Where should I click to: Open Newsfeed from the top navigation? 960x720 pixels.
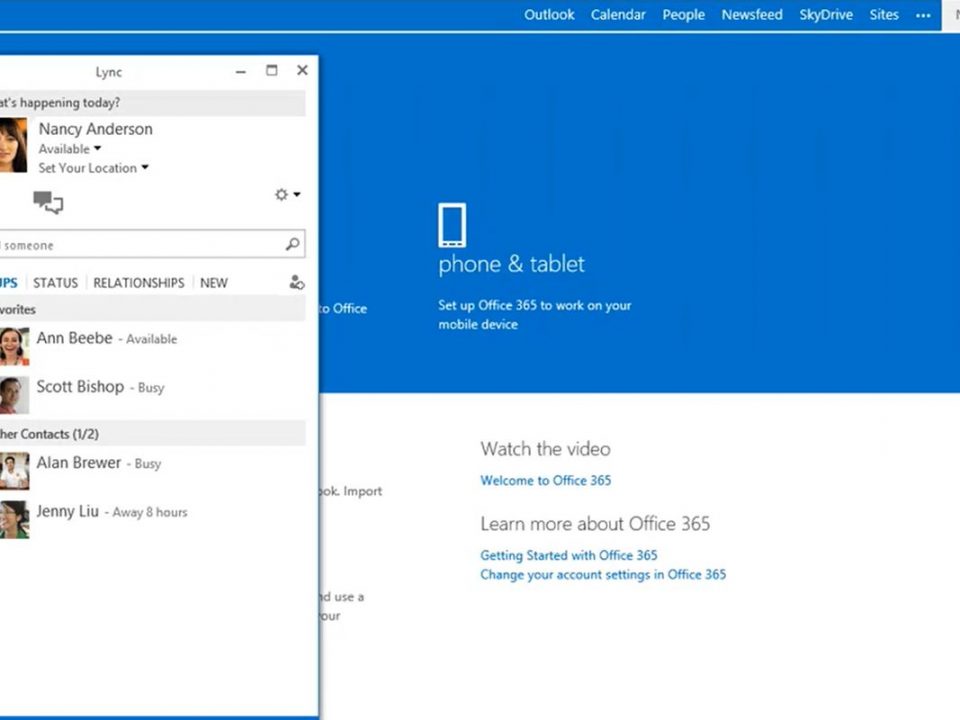(752, 15)
